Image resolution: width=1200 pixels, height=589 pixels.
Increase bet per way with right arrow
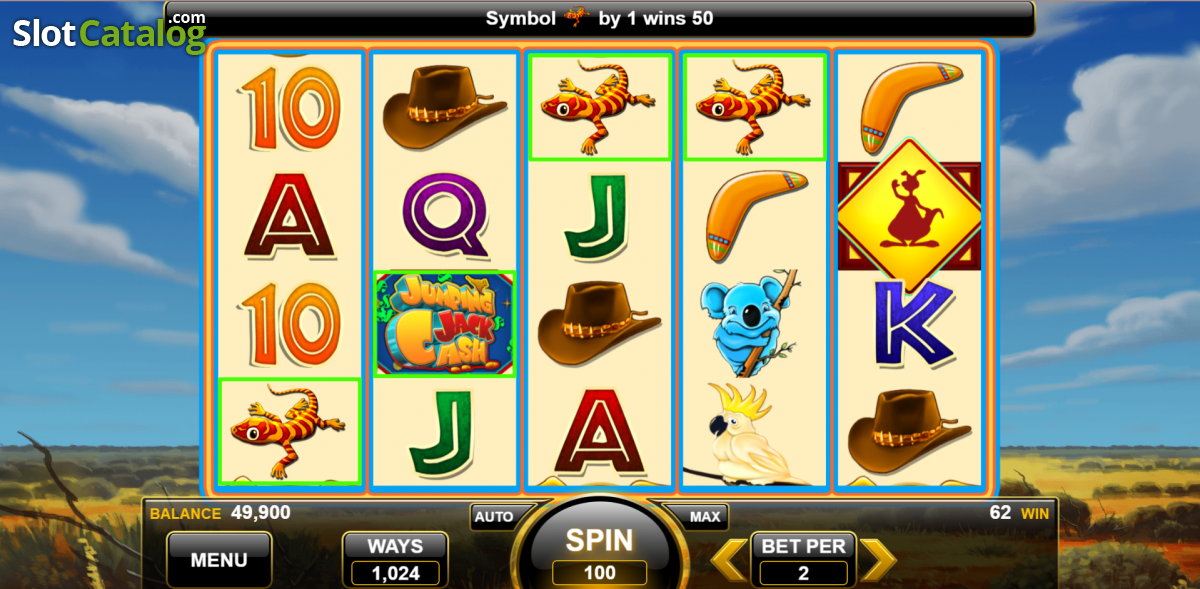point(878,560)
